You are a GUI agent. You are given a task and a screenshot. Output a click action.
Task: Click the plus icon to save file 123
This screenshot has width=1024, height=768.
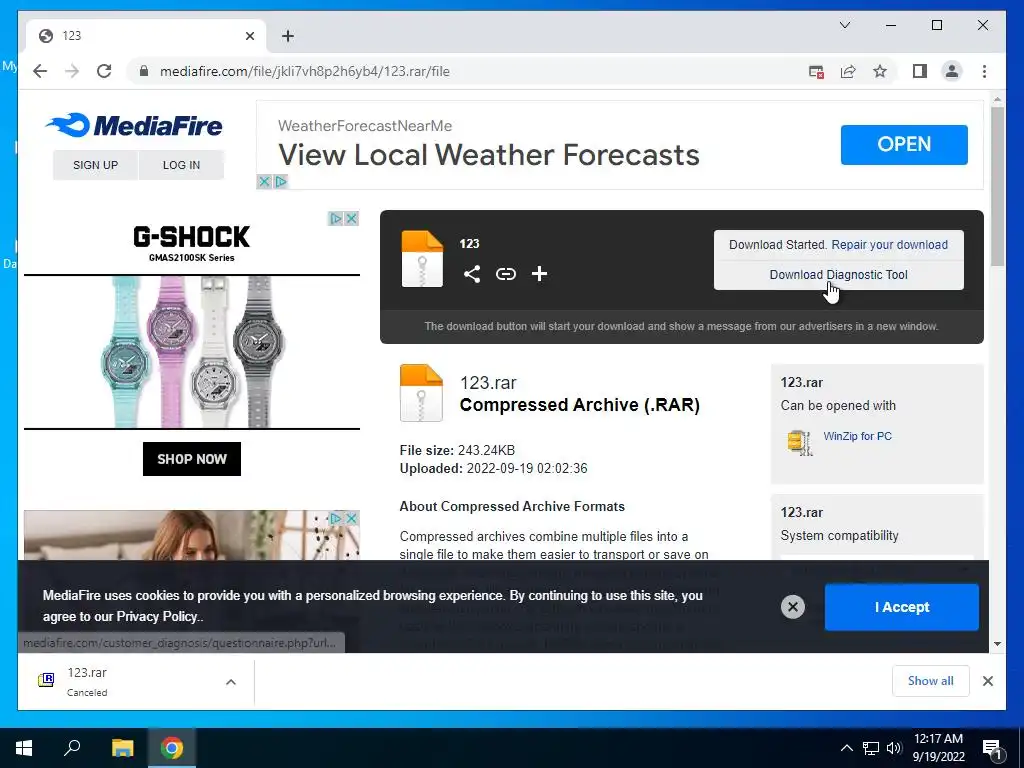tap(539, 274)
